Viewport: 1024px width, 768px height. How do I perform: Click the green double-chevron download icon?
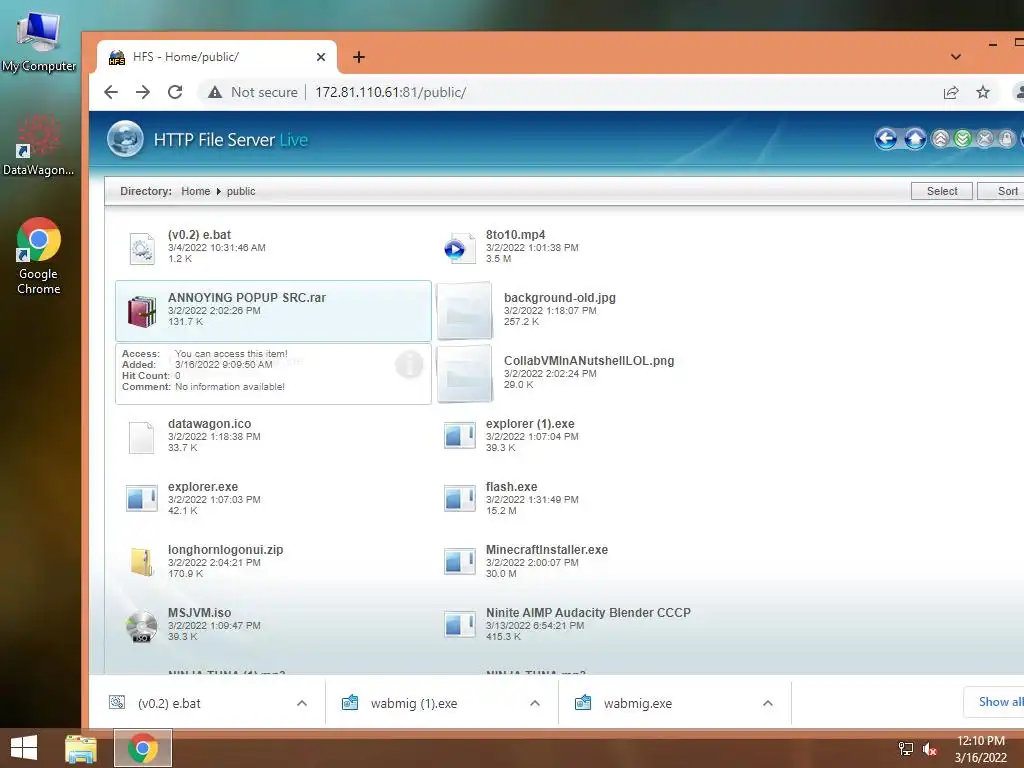coord(963,138)
